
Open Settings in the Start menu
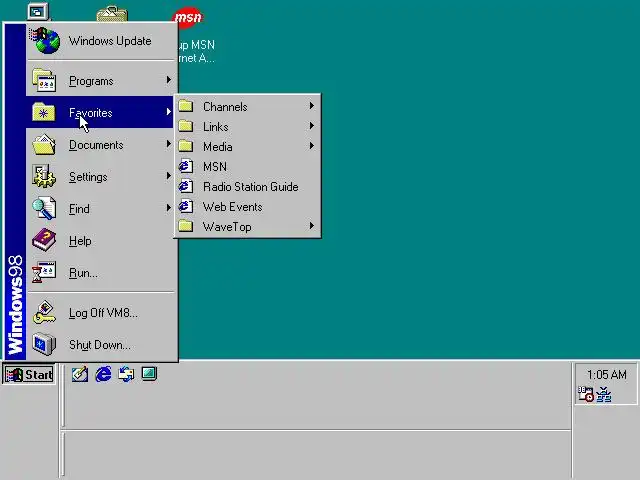(102, 176)
